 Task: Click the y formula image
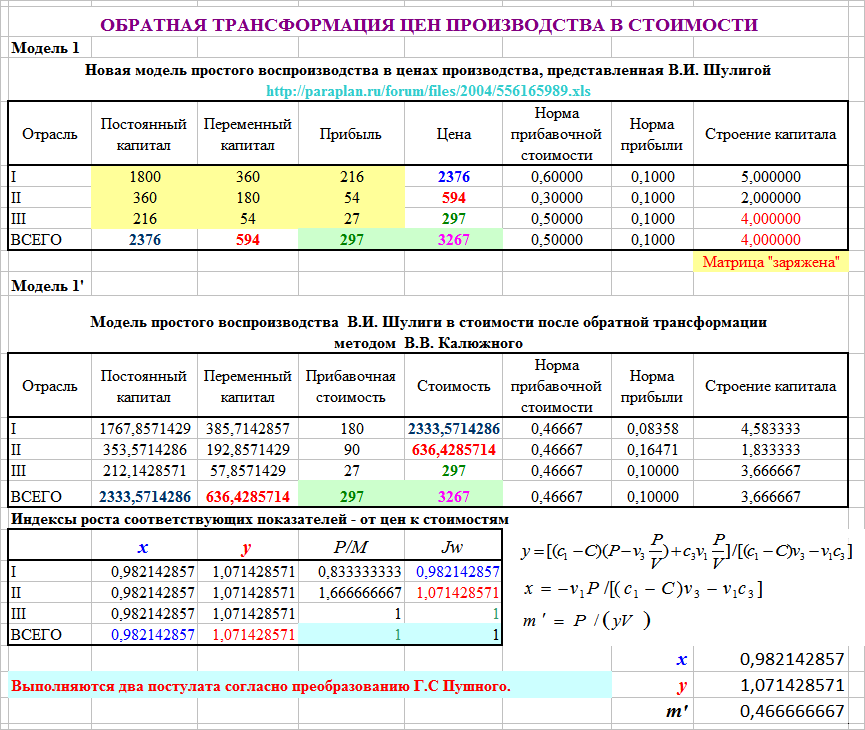point(687,551)
